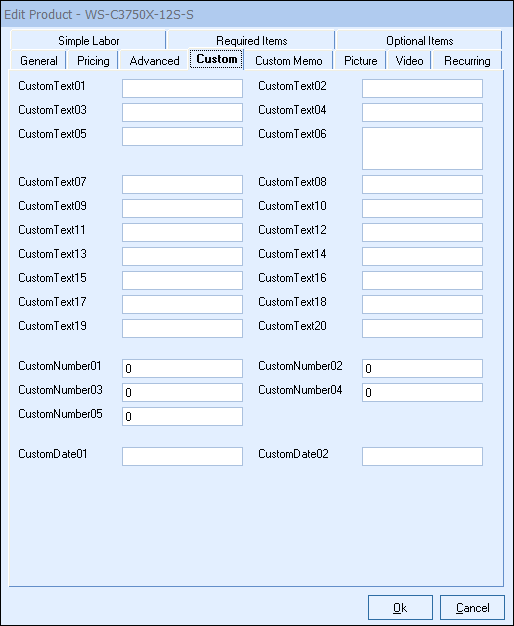Switch to the Picture tab

coord(360,61)
